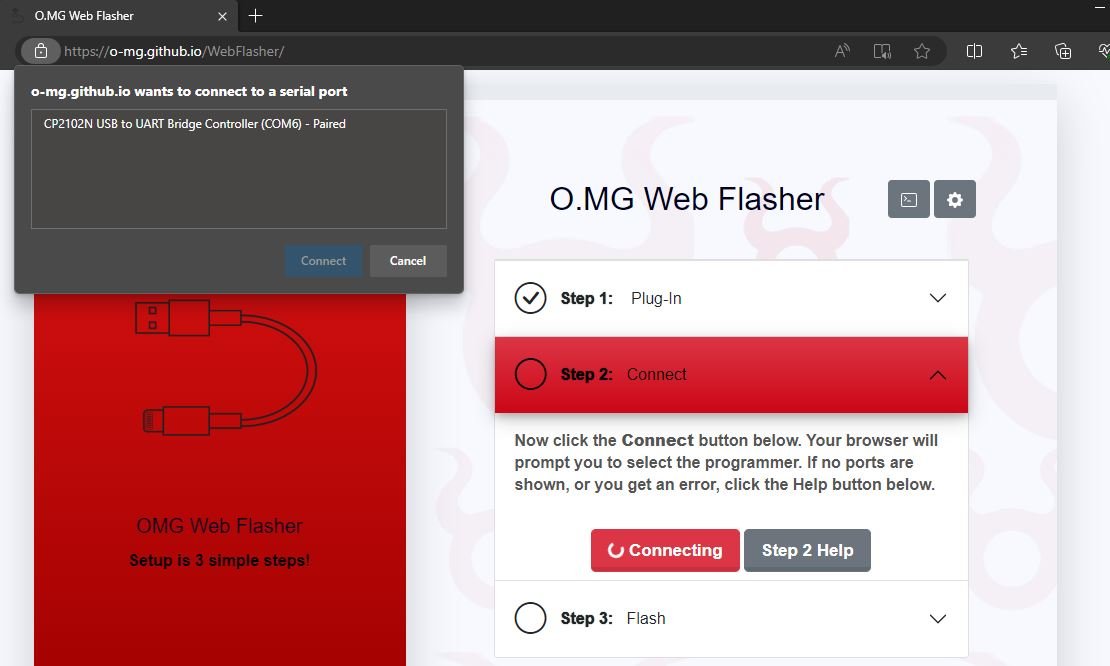Add page to favorites star icon
Viewport: 1110px width, 666px height.
(x=922, y=51)
